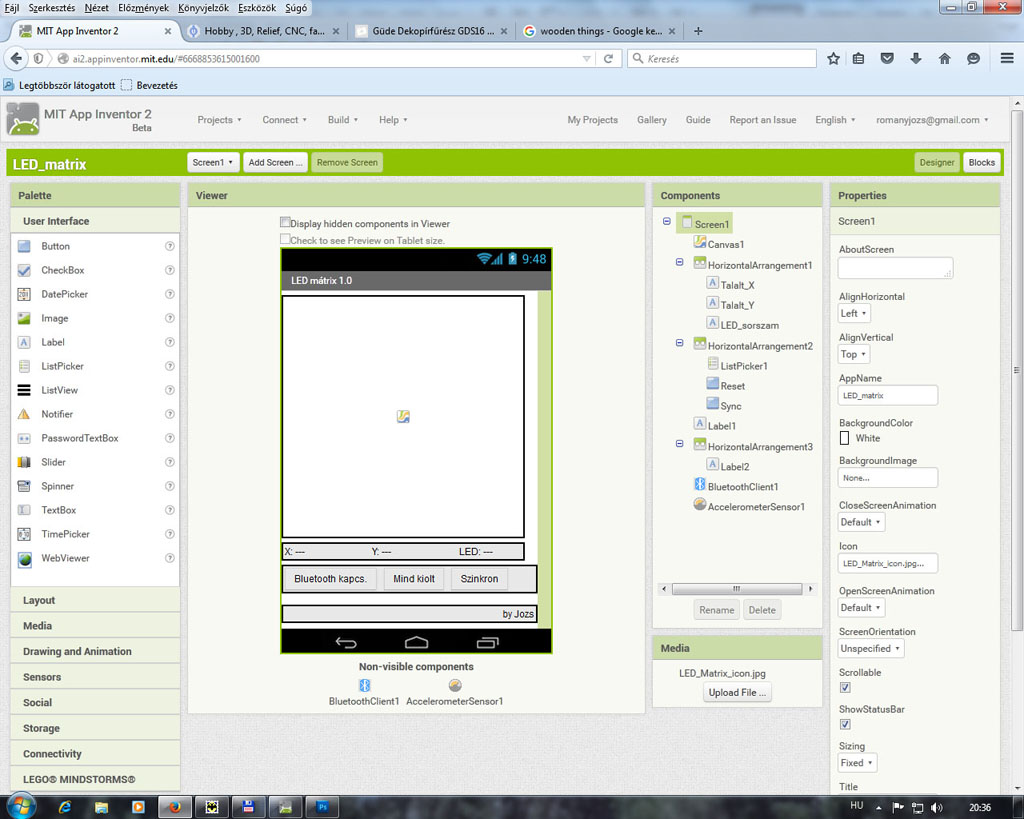Click the AccelerometerSensor1 icon below the phone preview
The image size is (1024, 819).
[455, 685]
